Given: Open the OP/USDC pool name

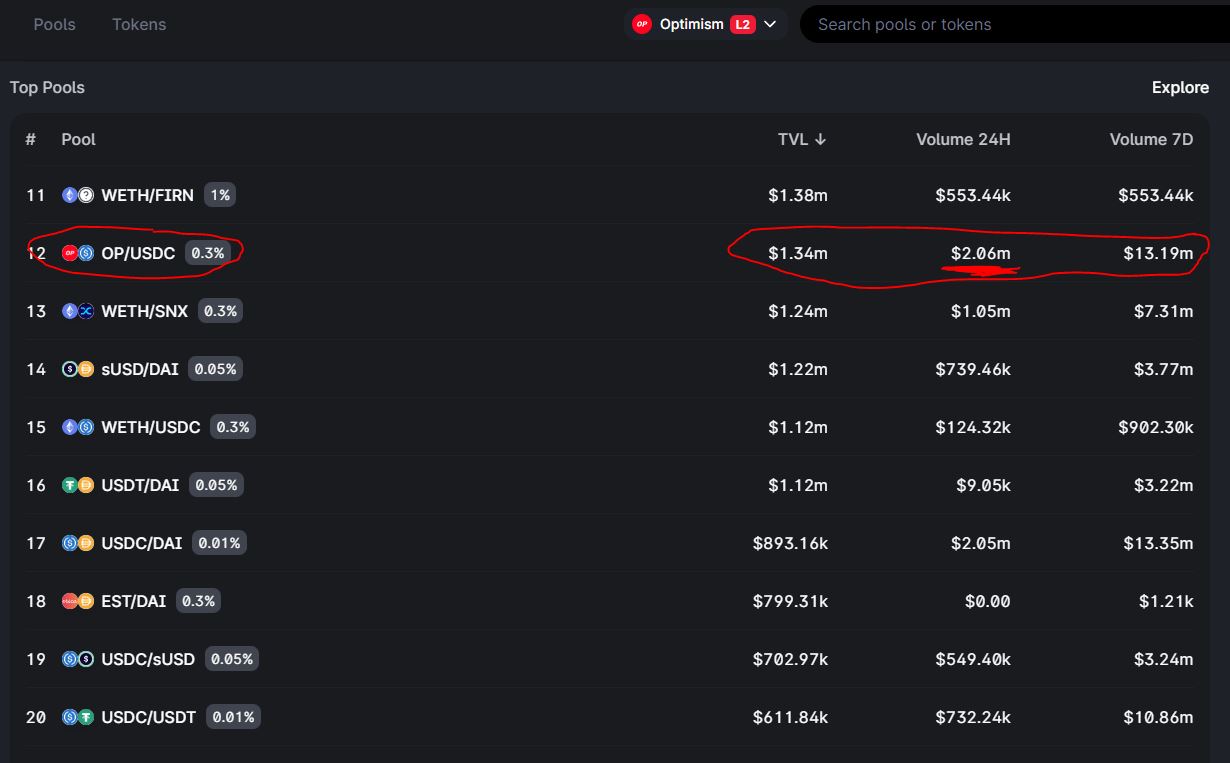Looking at the screenshot, I should [138, 253].
